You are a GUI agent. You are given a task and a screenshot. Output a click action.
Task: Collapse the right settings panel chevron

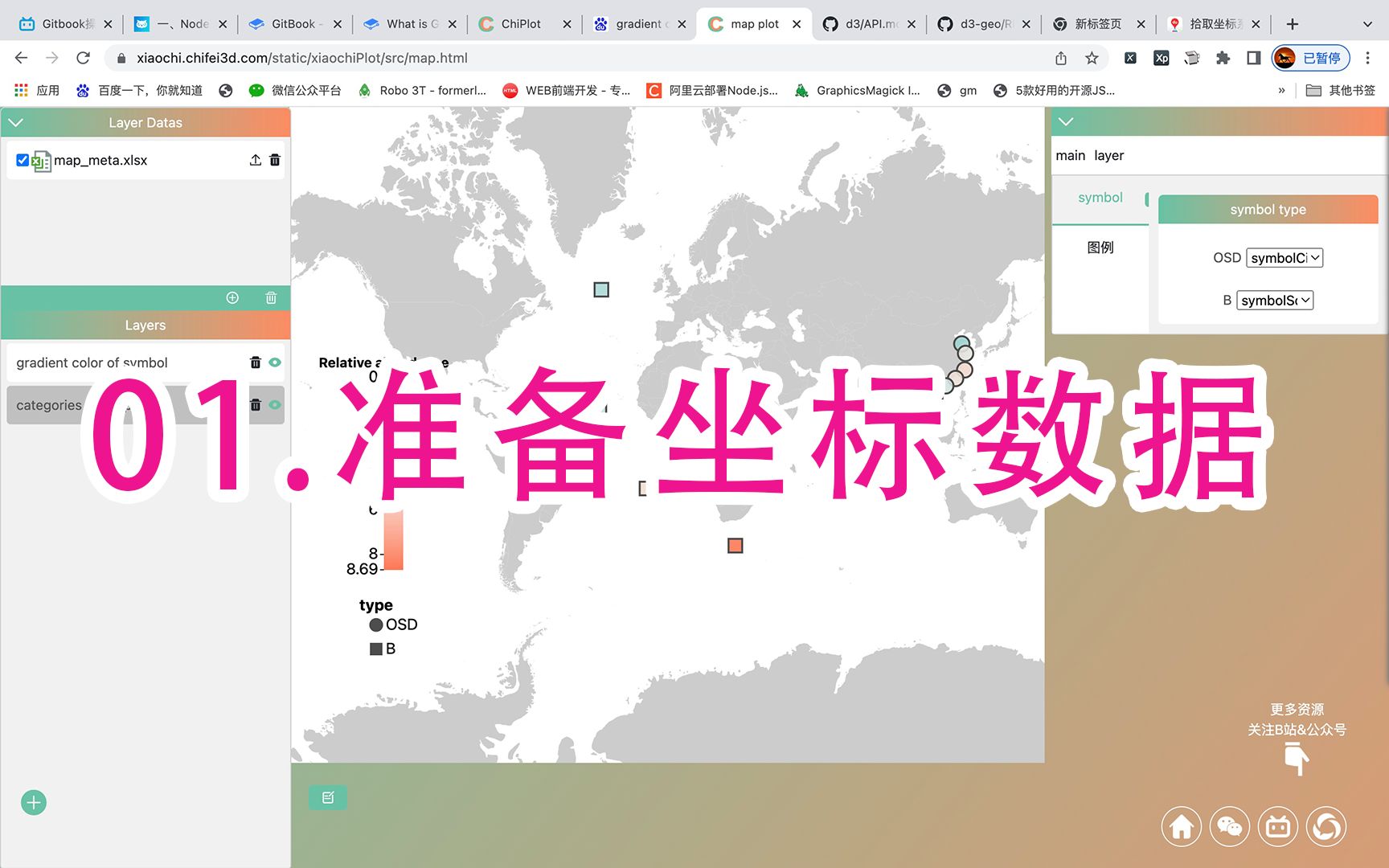(x=1066, y=121)
